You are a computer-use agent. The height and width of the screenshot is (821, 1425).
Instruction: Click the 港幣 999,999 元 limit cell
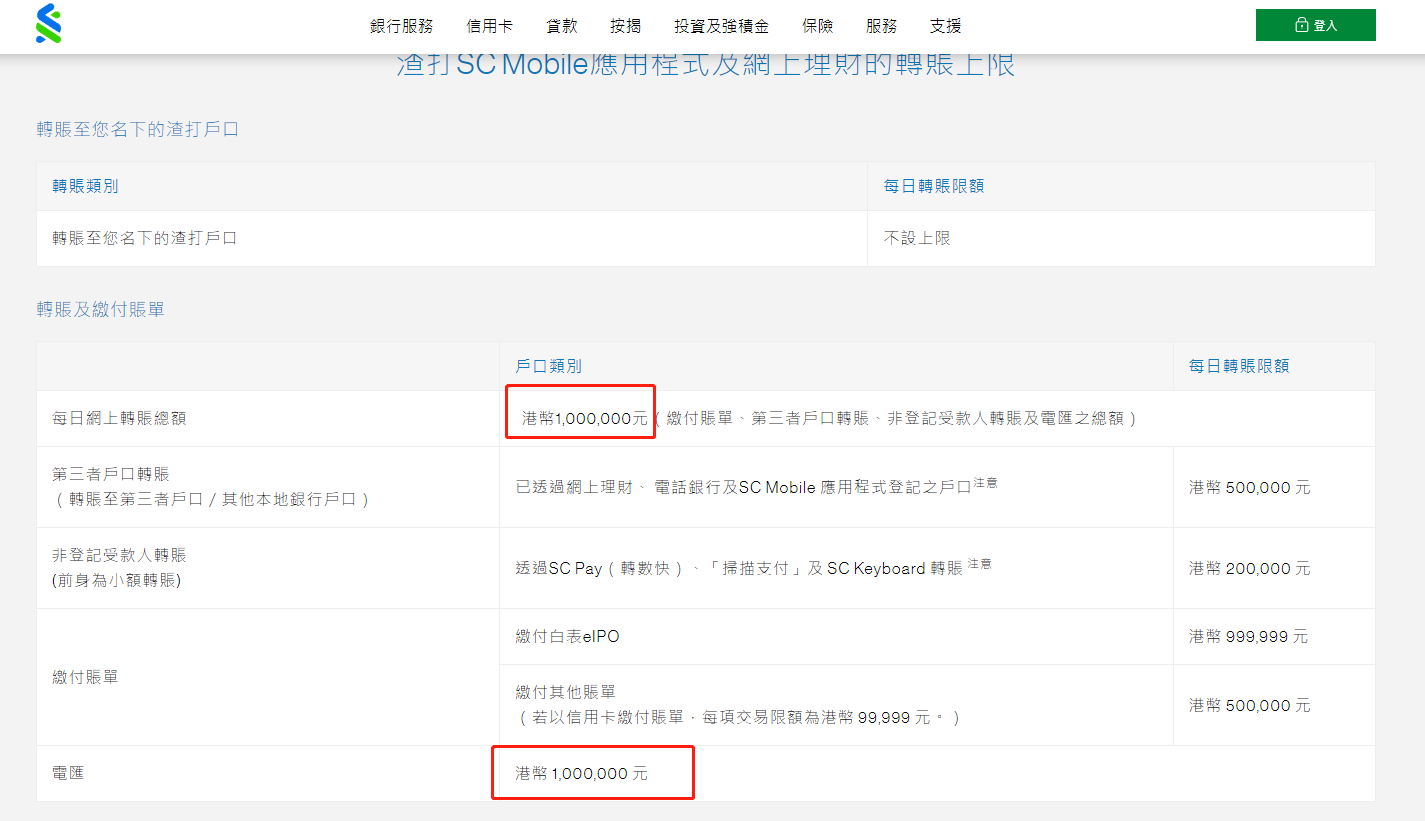coord(1248,636)
